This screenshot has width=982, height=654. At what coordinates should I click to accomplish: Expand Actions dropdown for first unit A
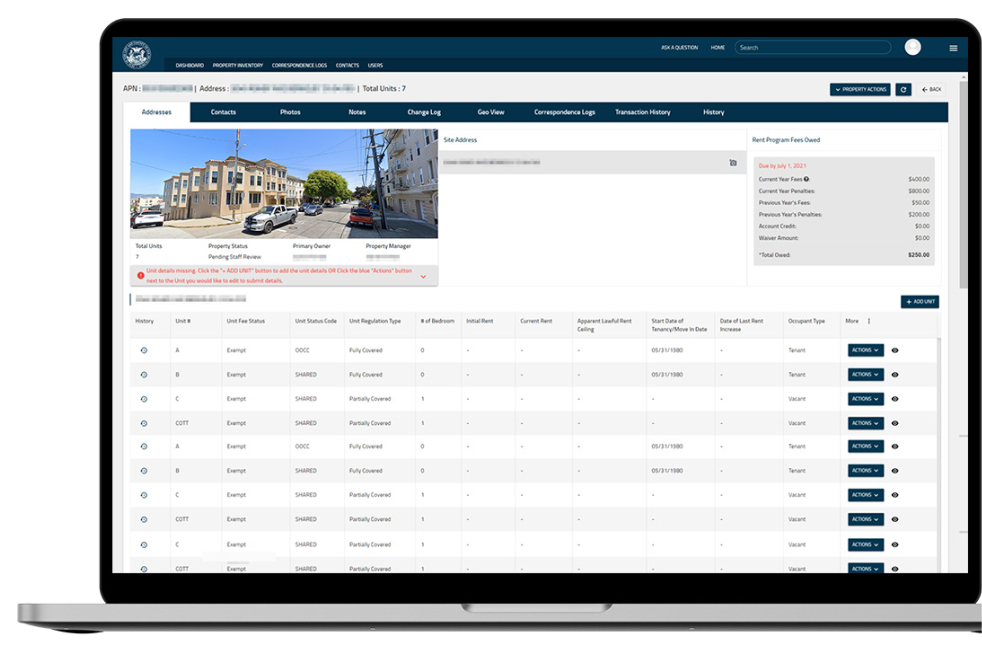coord(865,350)
